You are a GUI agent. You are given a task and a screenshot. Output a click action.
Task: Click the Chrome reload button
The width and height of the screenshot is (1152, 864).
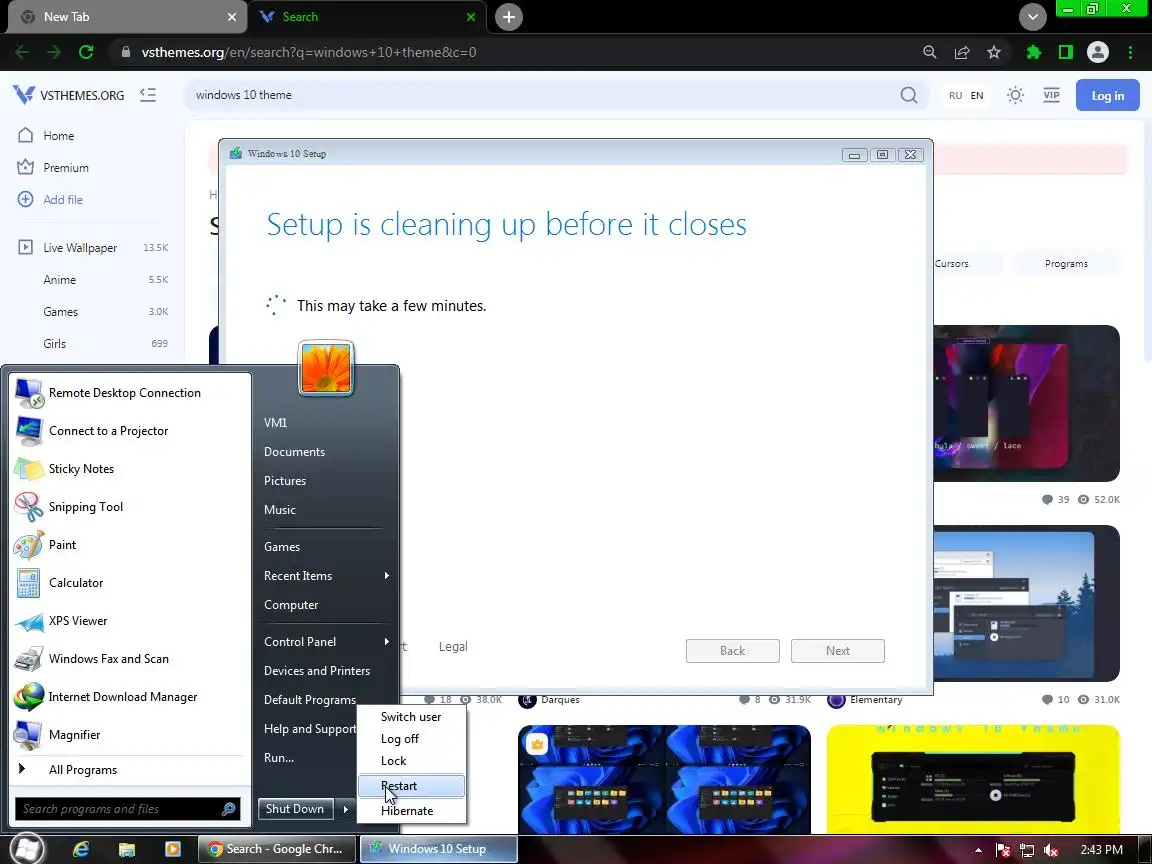(x=86, y=52)
